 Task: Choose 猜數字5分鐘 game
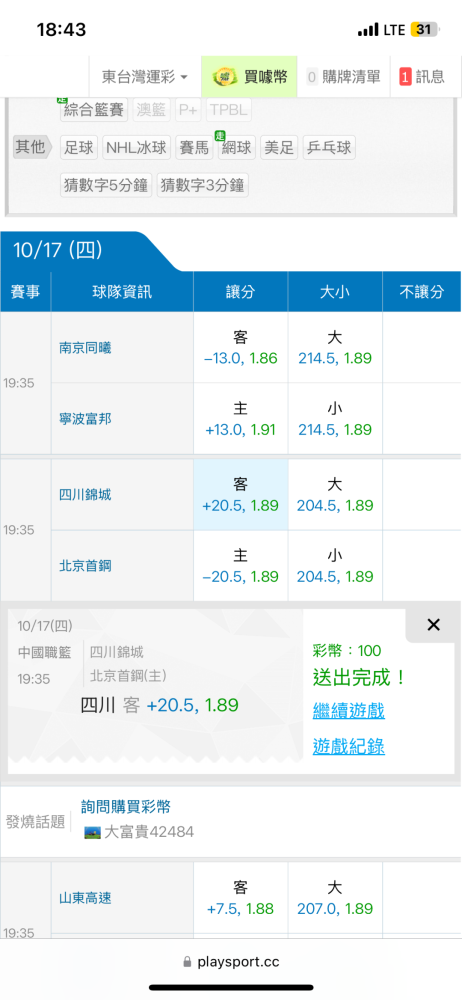pos(106,186)
